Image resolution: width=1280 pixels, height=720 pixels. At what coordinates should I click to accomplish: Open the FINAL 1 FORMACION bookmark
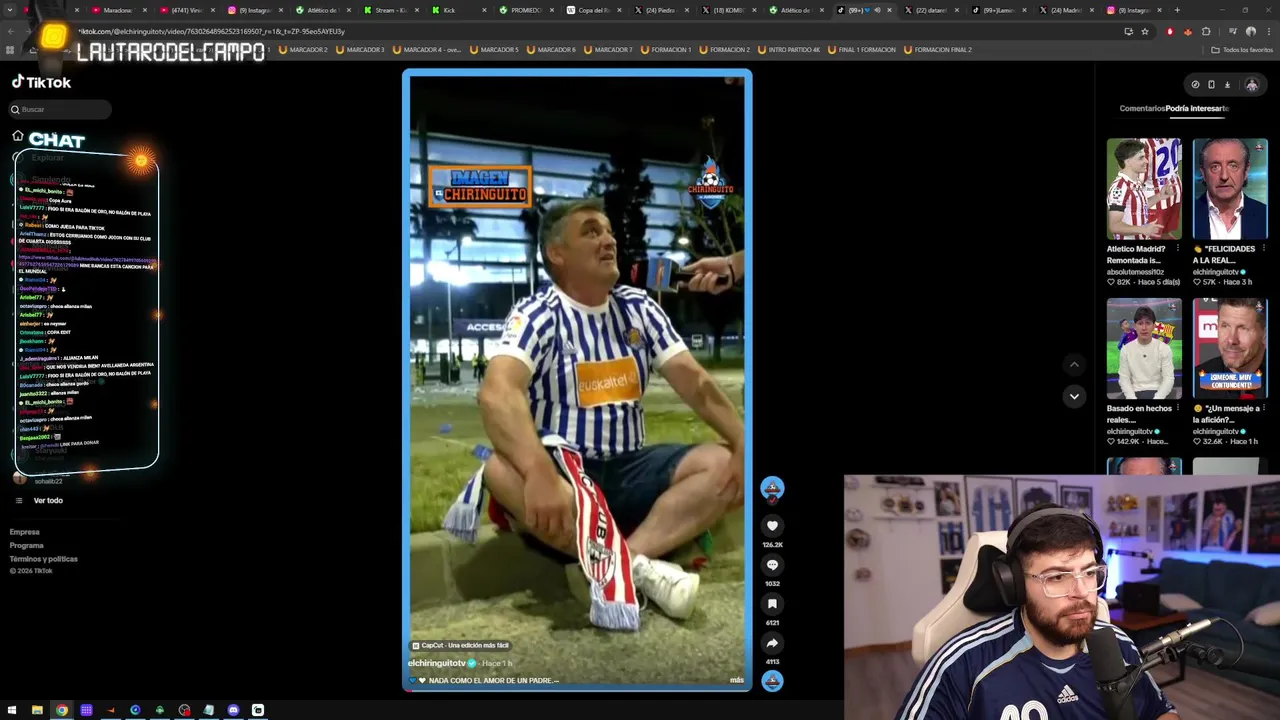pos(861,49)
